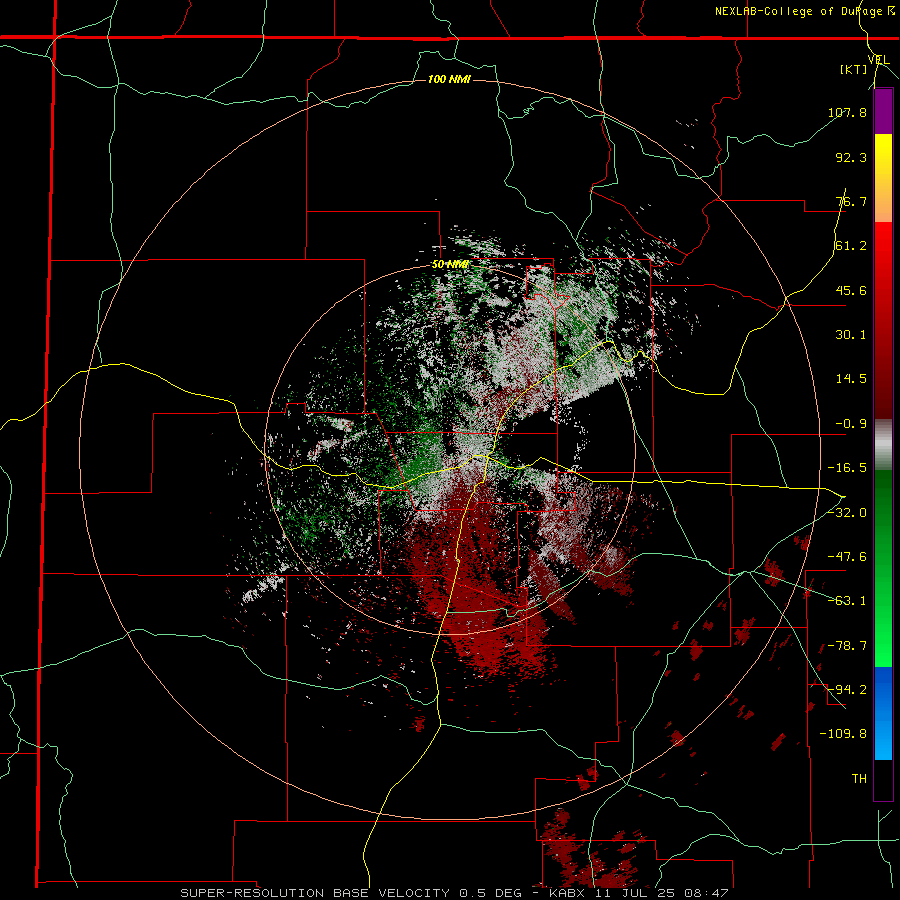The width and height of the screenshot is (900, 900).
Task: Select the 76.7 scale value
Action: click(x=851, y=201)
